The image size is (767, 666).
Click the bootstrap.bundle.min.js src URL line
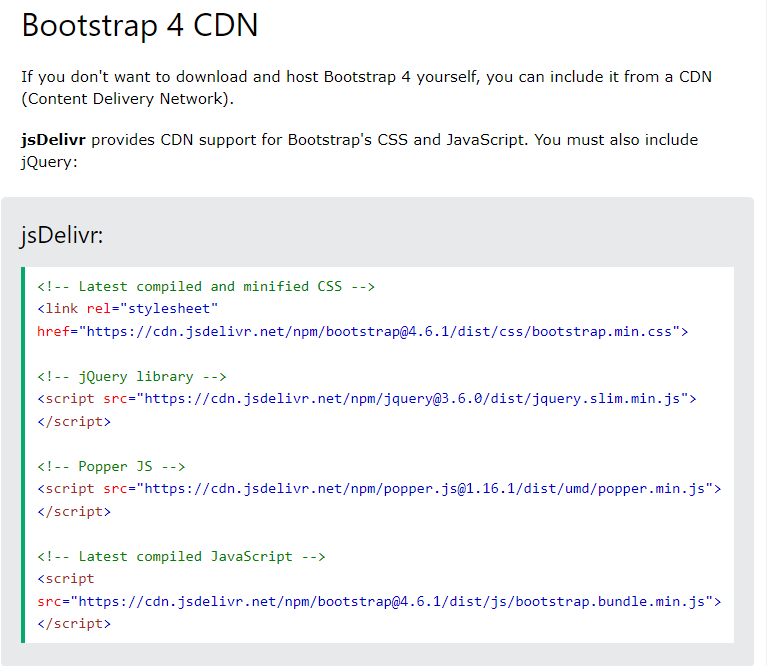point(379,601)
